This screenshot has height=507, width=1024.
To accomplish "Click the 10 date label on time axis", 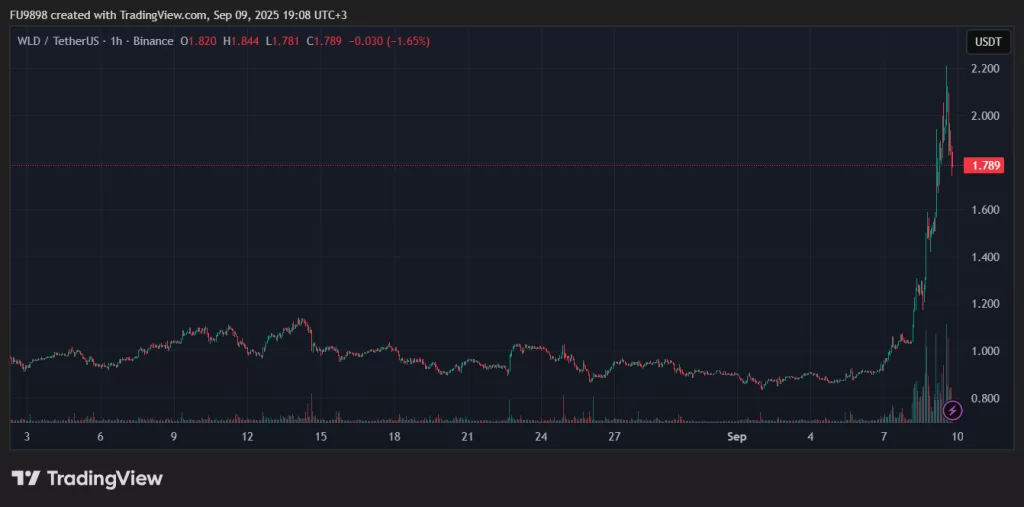I will (x=957, y=437).
